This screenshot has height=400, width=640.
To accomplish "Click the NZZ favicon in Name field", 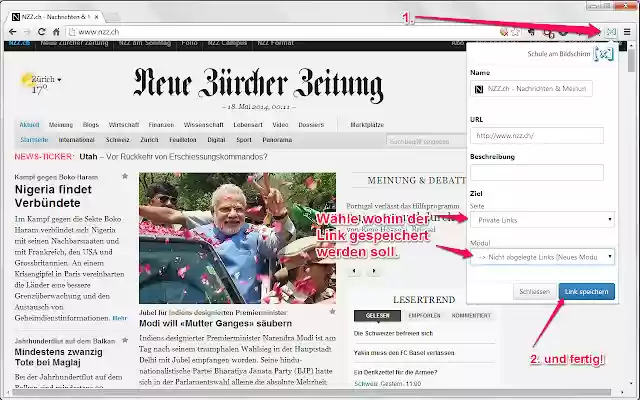I will (x=479, y=89).
